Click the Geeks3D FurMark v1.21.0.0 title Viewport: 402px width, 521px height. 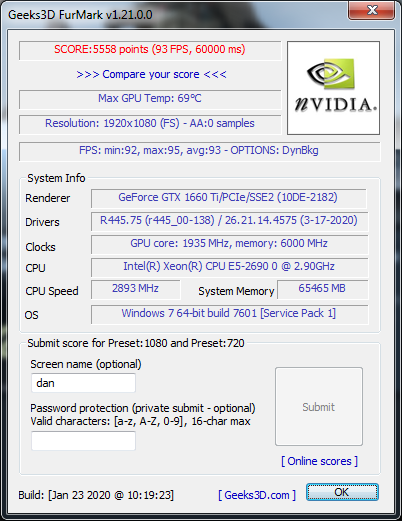point(80,15)
